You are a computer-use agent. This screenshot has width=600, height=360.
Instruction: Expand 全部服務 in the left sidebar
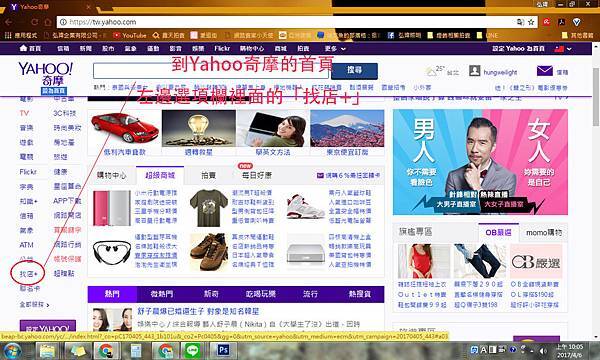(34, 305)
